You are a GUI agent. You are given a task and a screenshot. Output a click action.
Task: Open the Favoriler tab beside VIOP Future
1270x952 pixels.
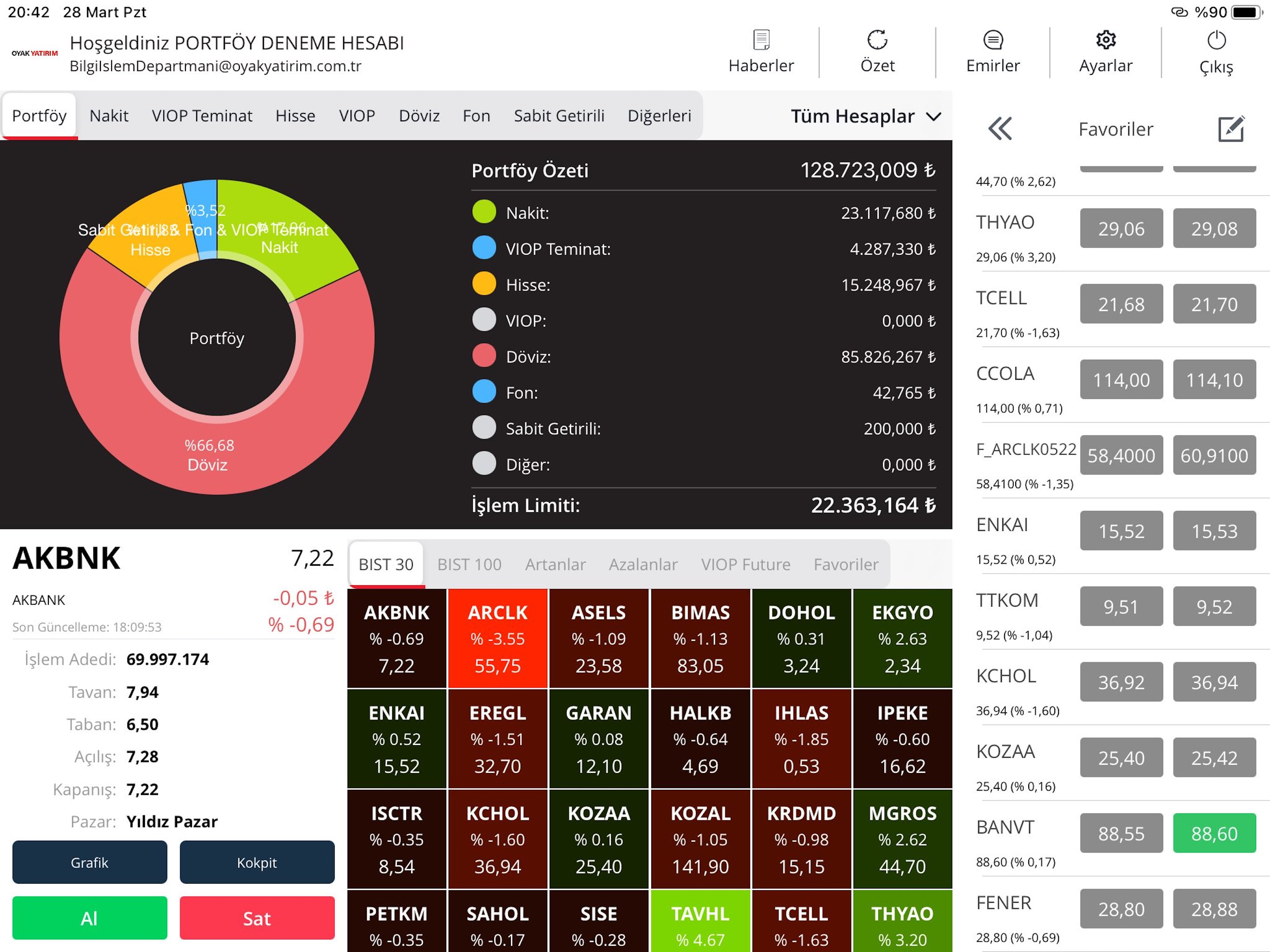click(x=846, y=564)
